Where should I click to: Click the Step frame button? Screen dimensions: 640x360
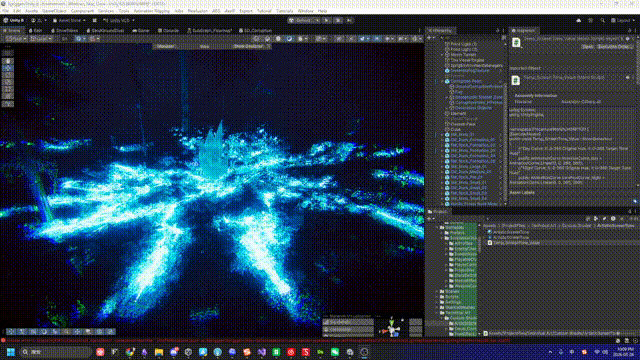pyautogui.click(x=349, y=20)
